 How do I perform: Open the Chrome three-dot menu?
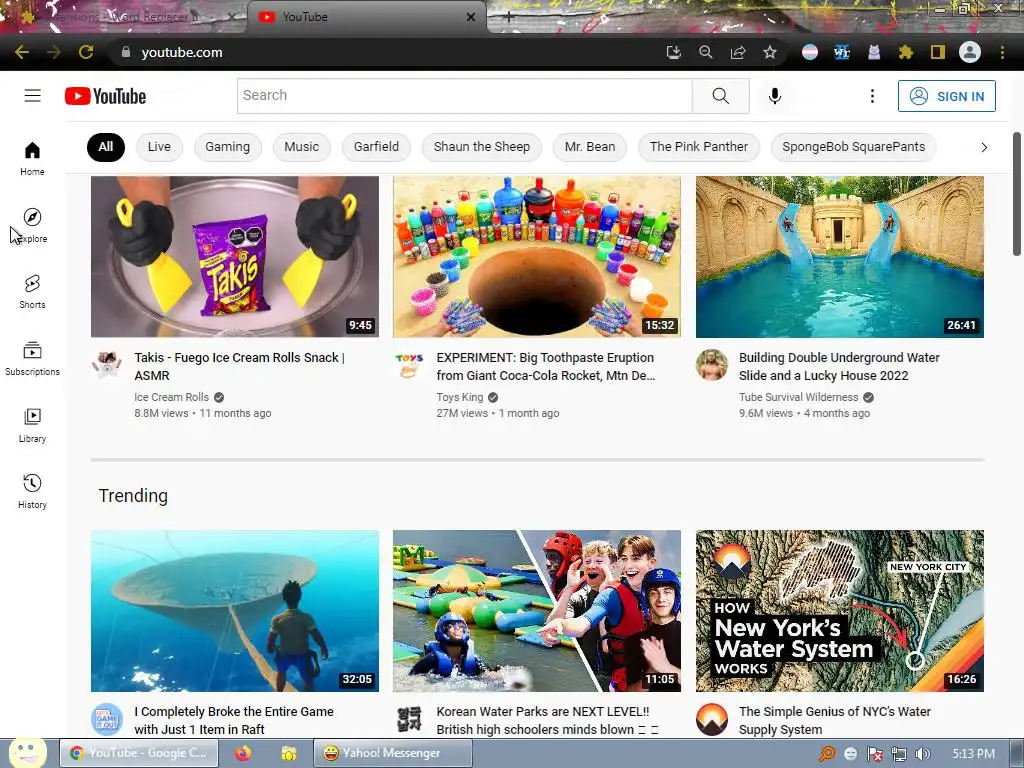tap(1002, 52)
